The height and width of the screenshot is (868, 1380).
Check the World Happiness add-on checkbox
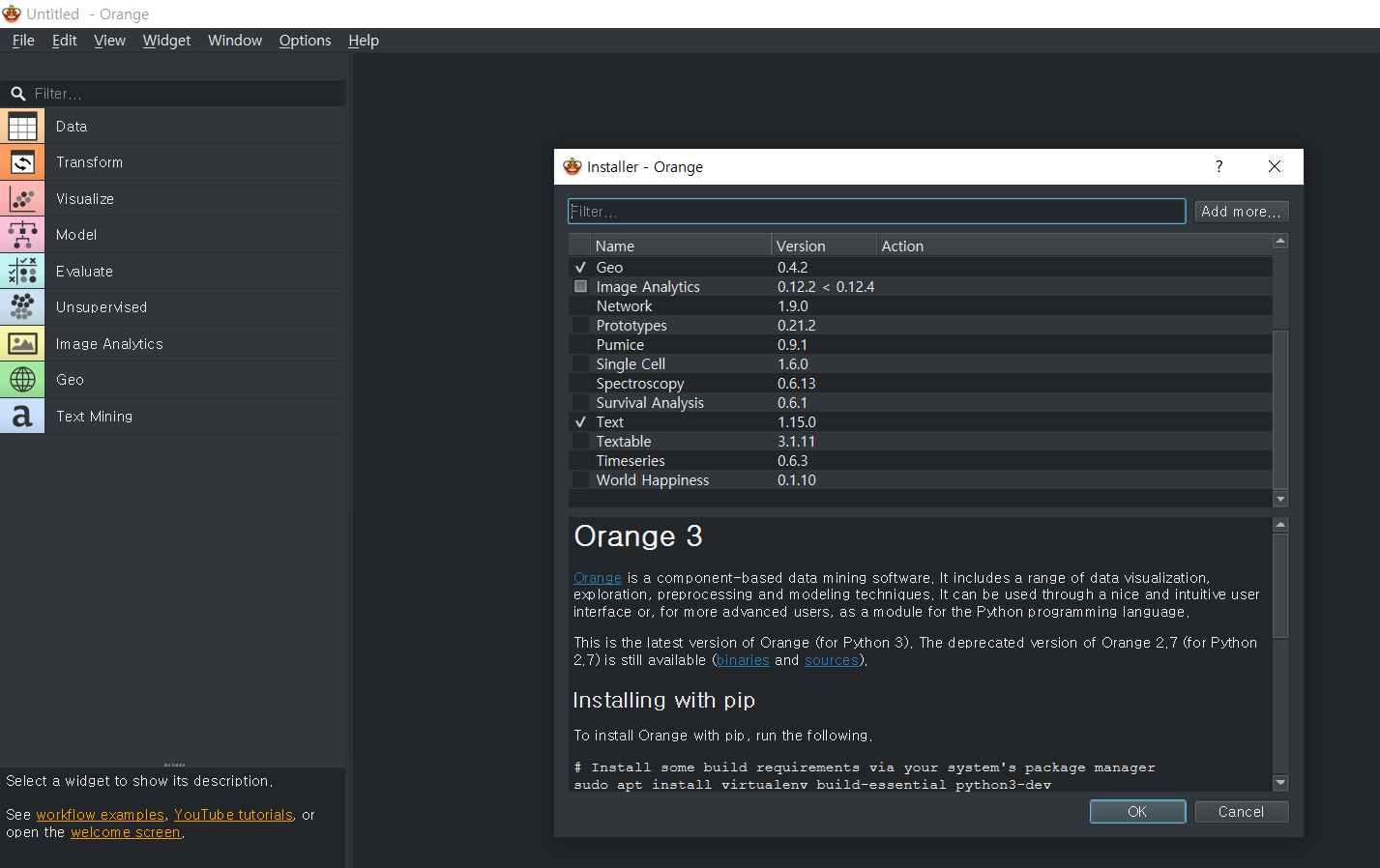[580, 480]
